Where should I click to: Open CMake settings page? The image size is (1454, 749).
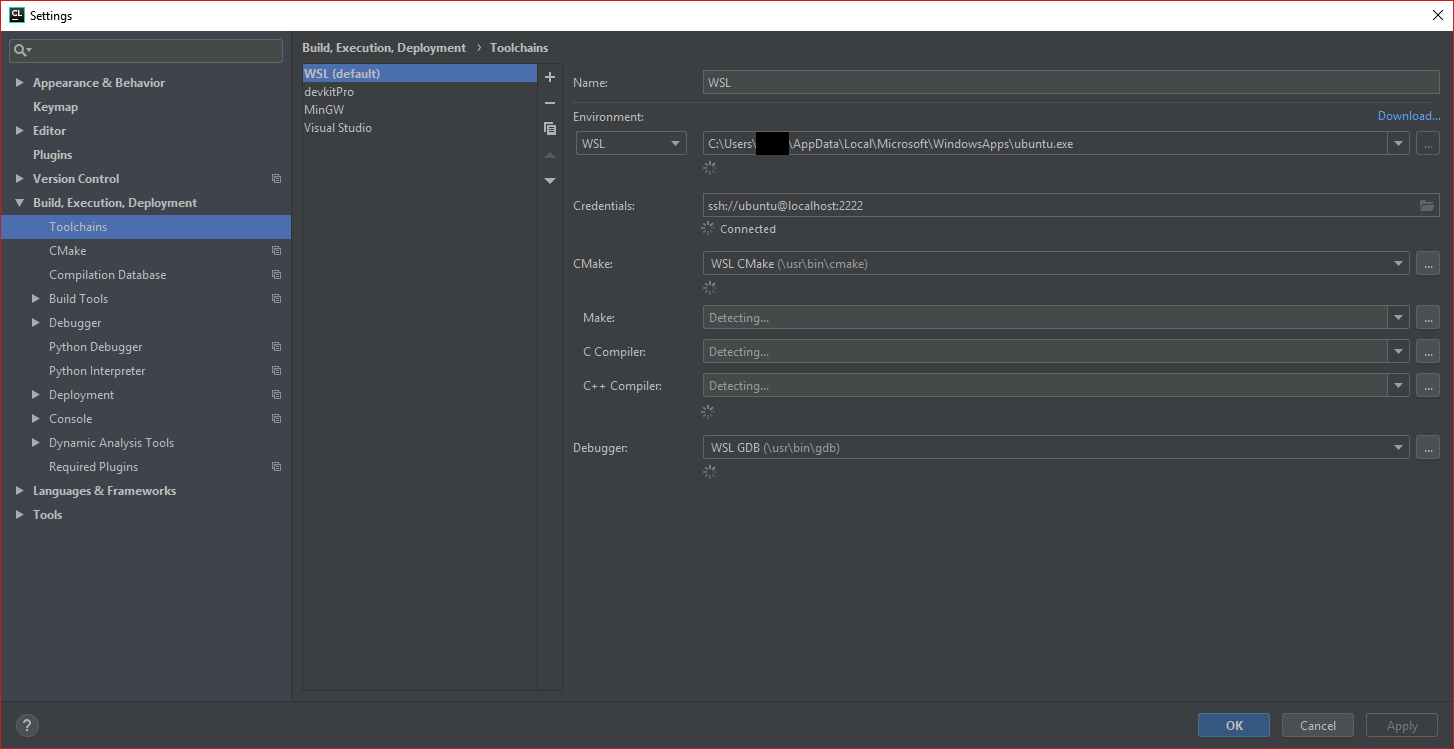pos(68,251)
